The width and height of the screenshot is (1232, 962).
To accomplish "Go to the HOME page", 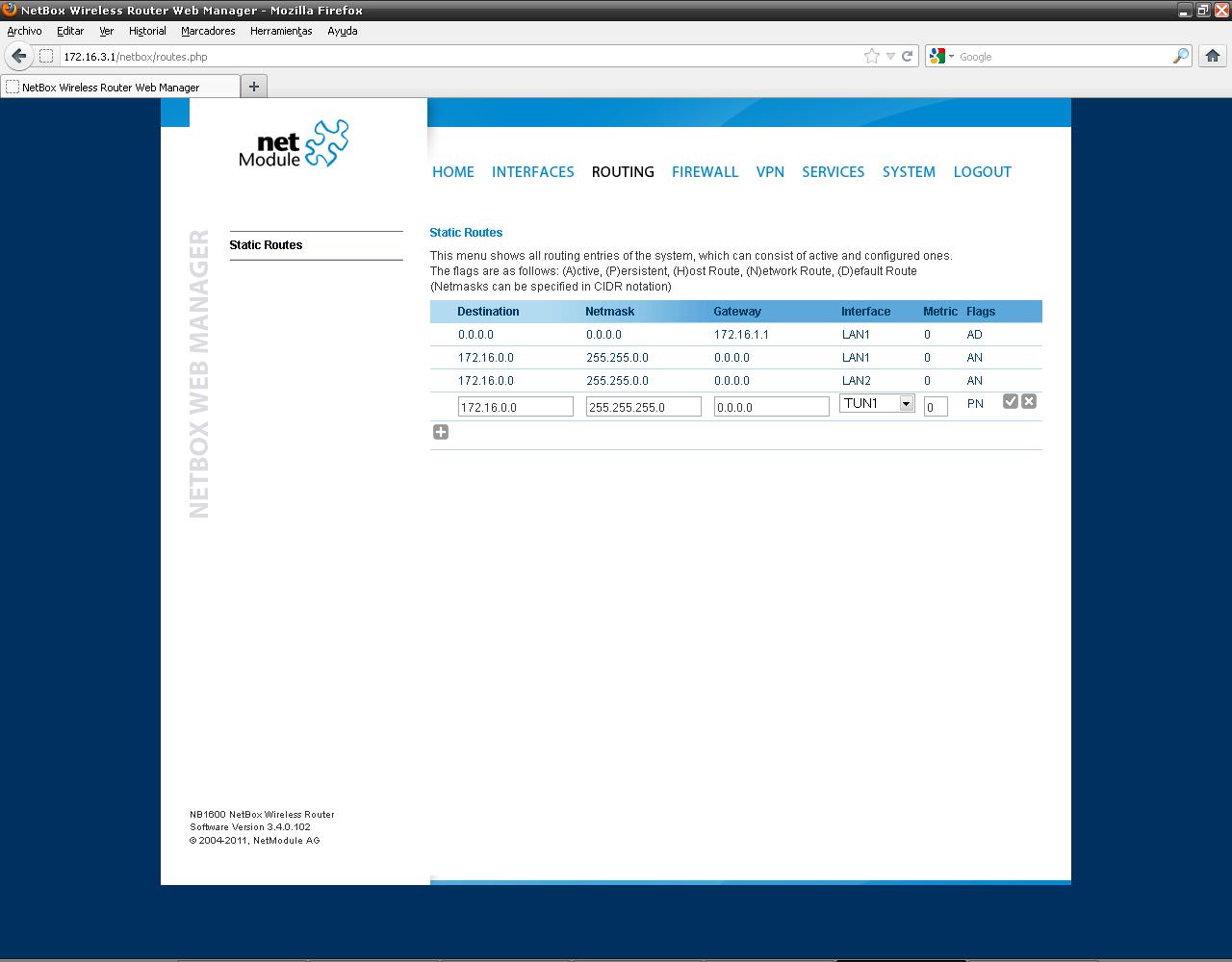I will click(x=453, y=172).
